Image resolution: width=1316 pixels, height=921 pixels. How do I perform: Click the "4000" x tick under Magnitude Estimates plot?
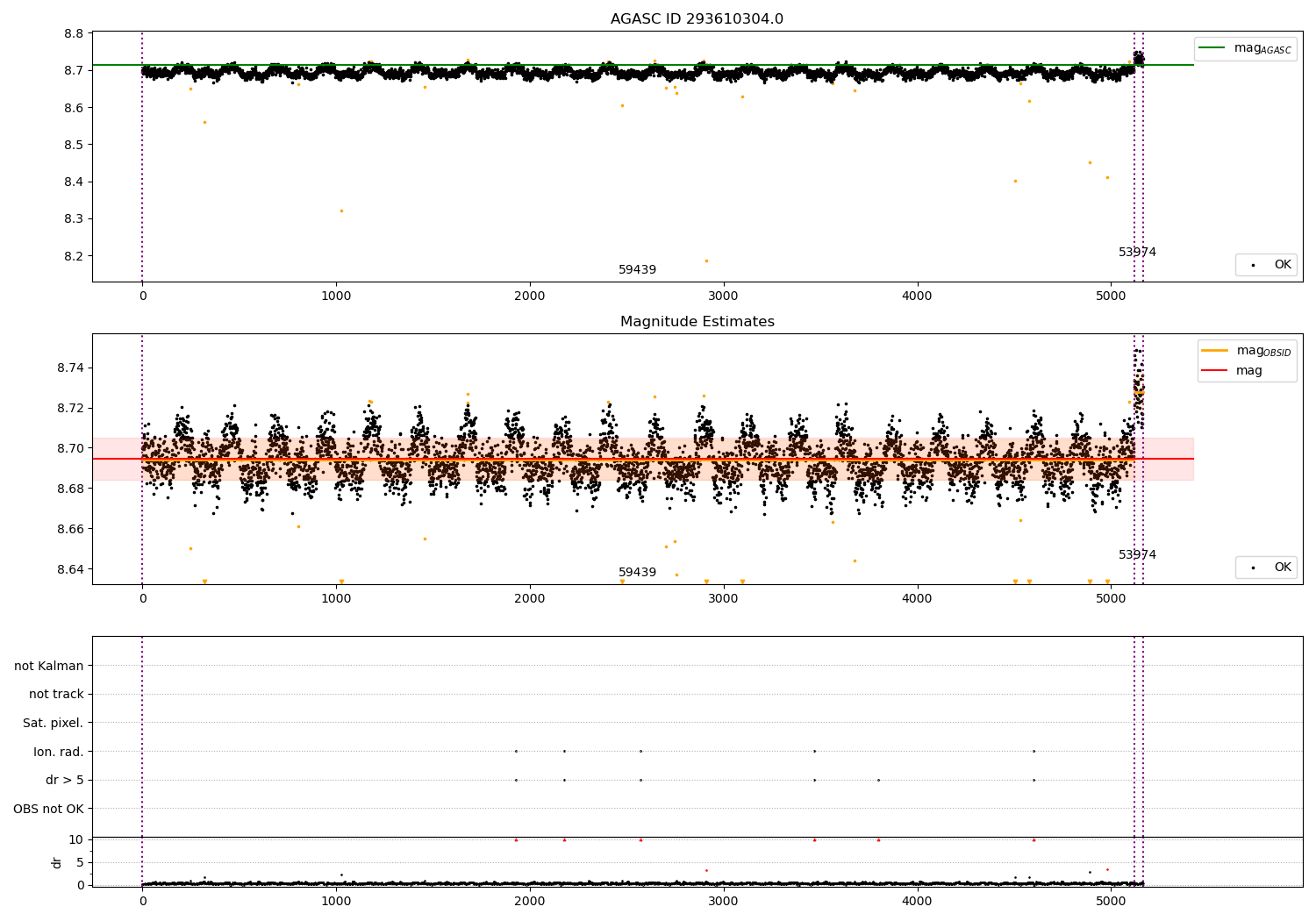918,599
